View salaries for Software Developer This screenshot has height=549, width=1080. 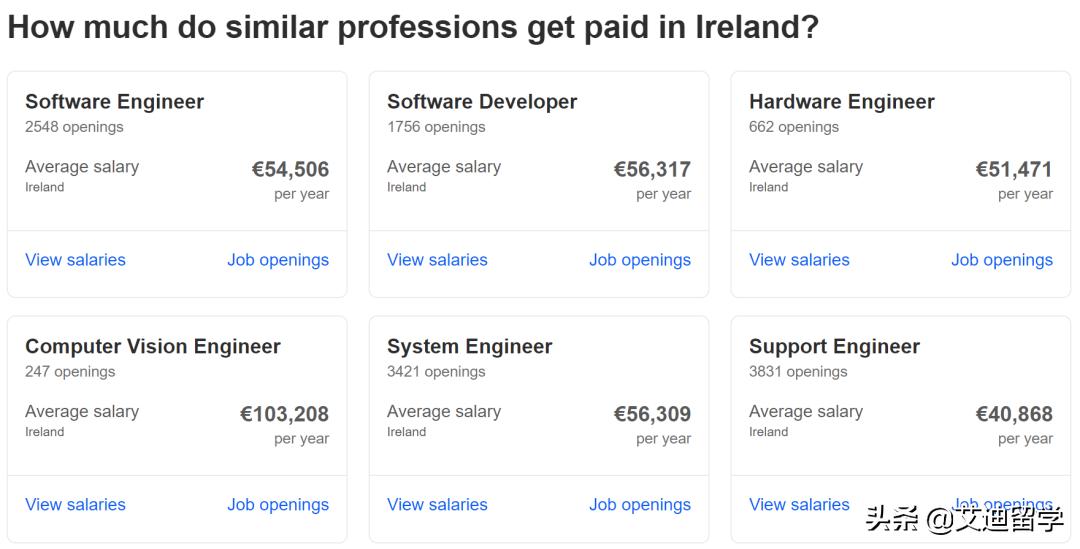click(x=437, y=260)
